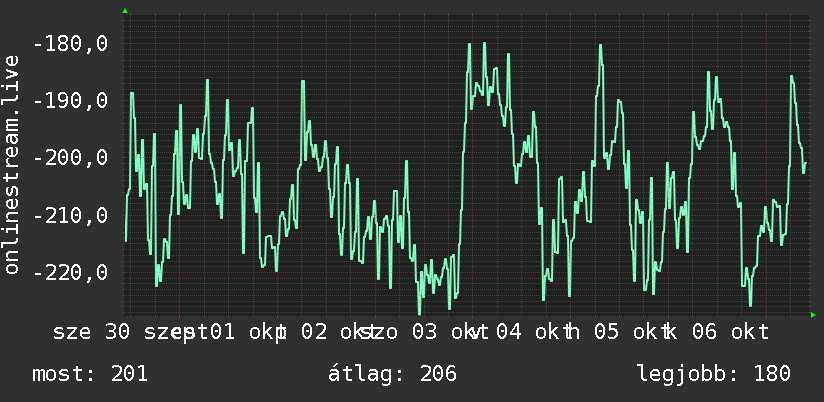Click the green arrow atop the y-axis
This screenshot has width=824, height=402.
click(x=125, y=11)
